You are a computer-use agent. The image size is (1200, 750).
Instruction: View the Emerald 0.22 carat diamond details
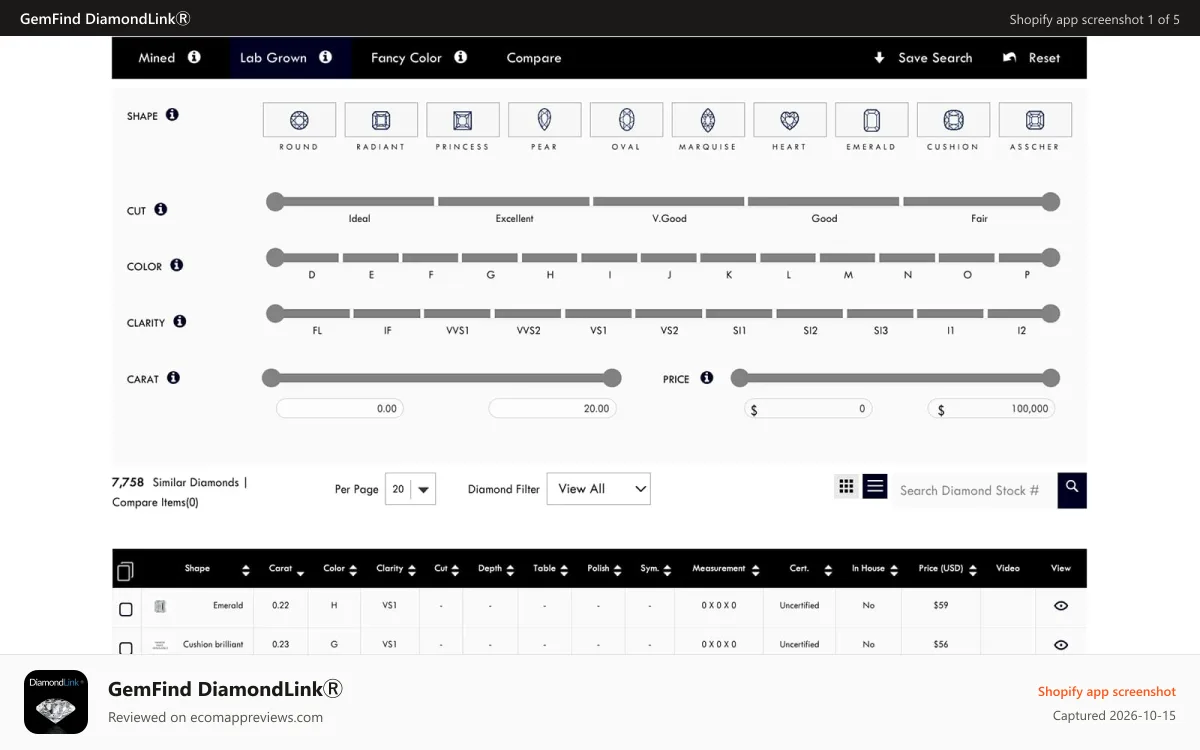point(1061,606)
